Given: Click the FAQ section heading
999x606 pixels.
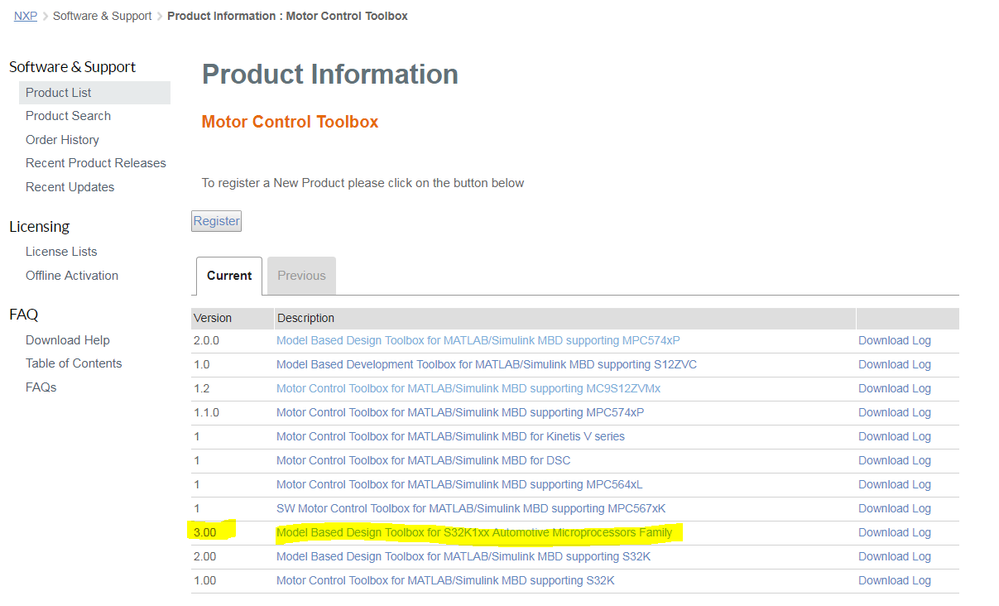Looking at the screenshot, I should [x=24, y=315].
